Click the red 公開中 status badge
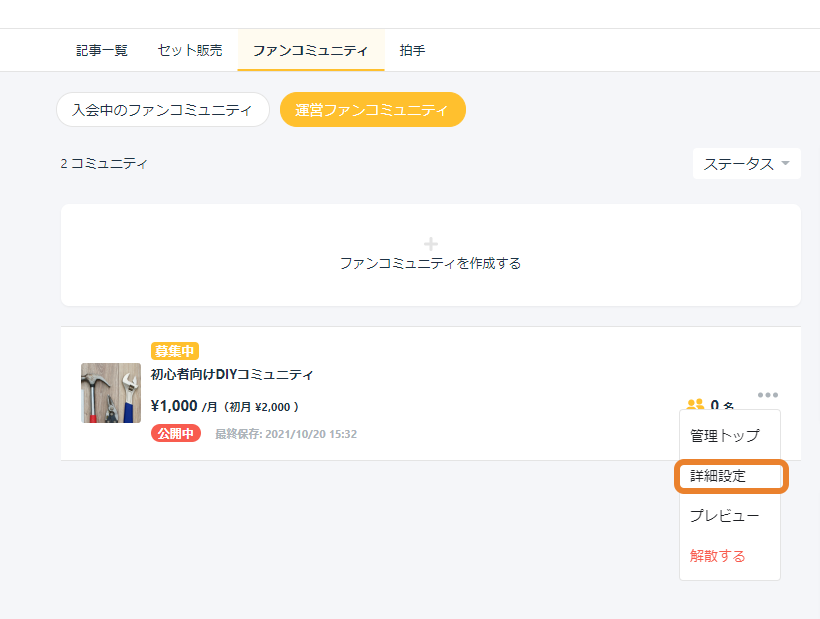Screen dimensions: 820x619 click(x=176, y=433)
